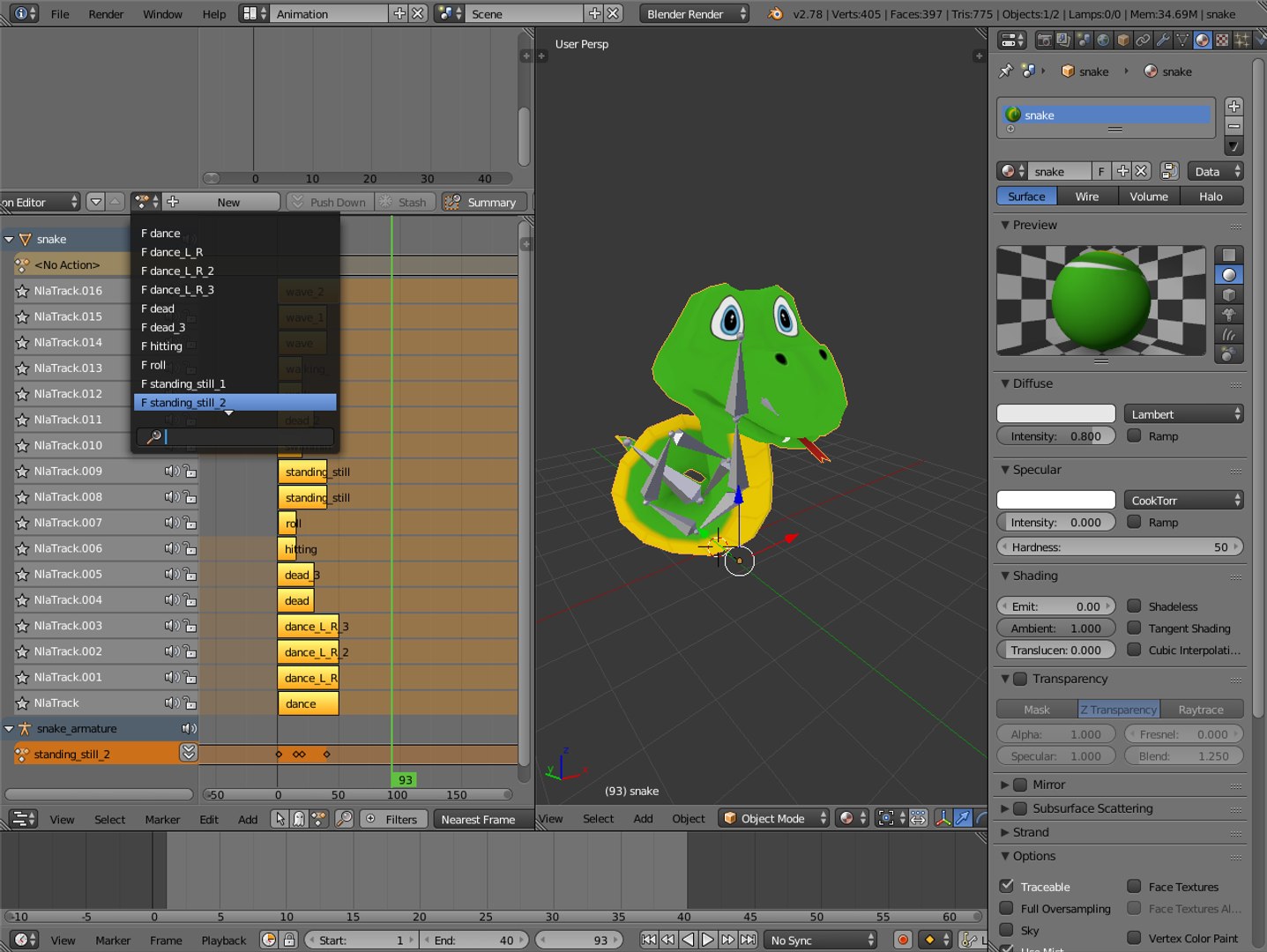Select the sphere preview shape
This screenshot has height=952, width=1267.
(1229, 275)
